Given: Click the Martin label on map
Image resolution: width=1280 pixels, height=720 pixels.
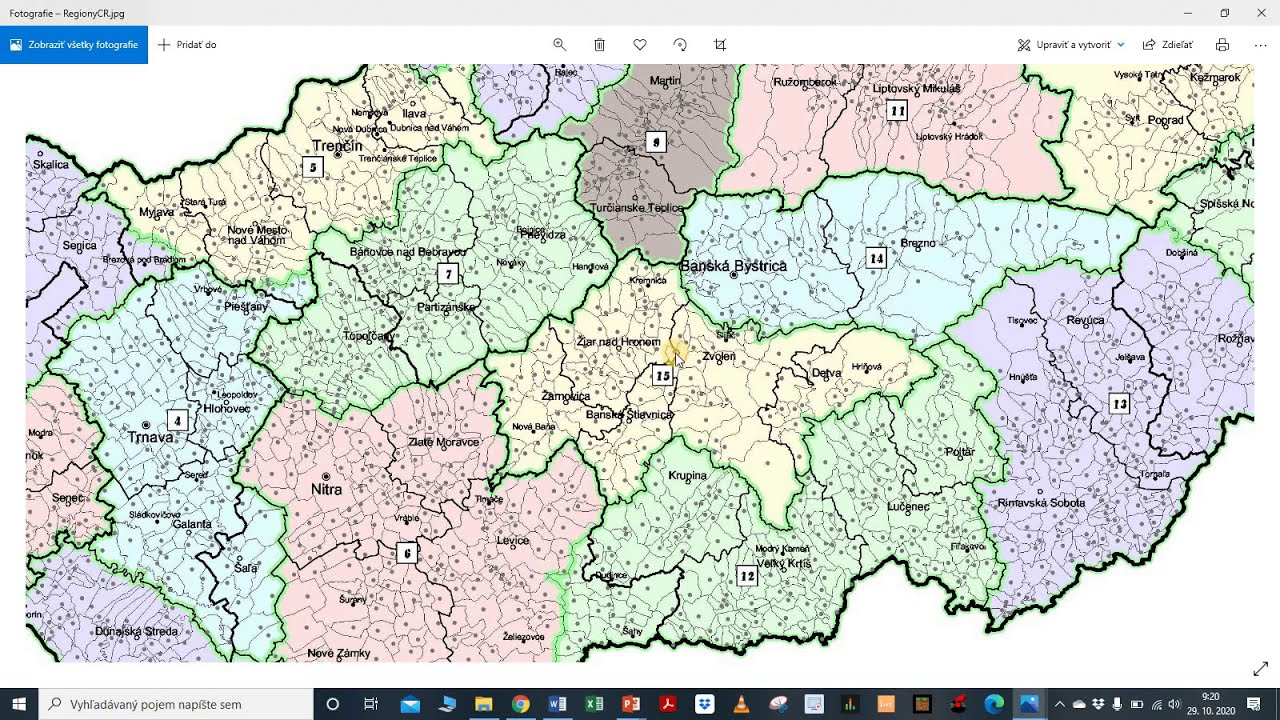Looking at the screenshot, I should 665,80.
